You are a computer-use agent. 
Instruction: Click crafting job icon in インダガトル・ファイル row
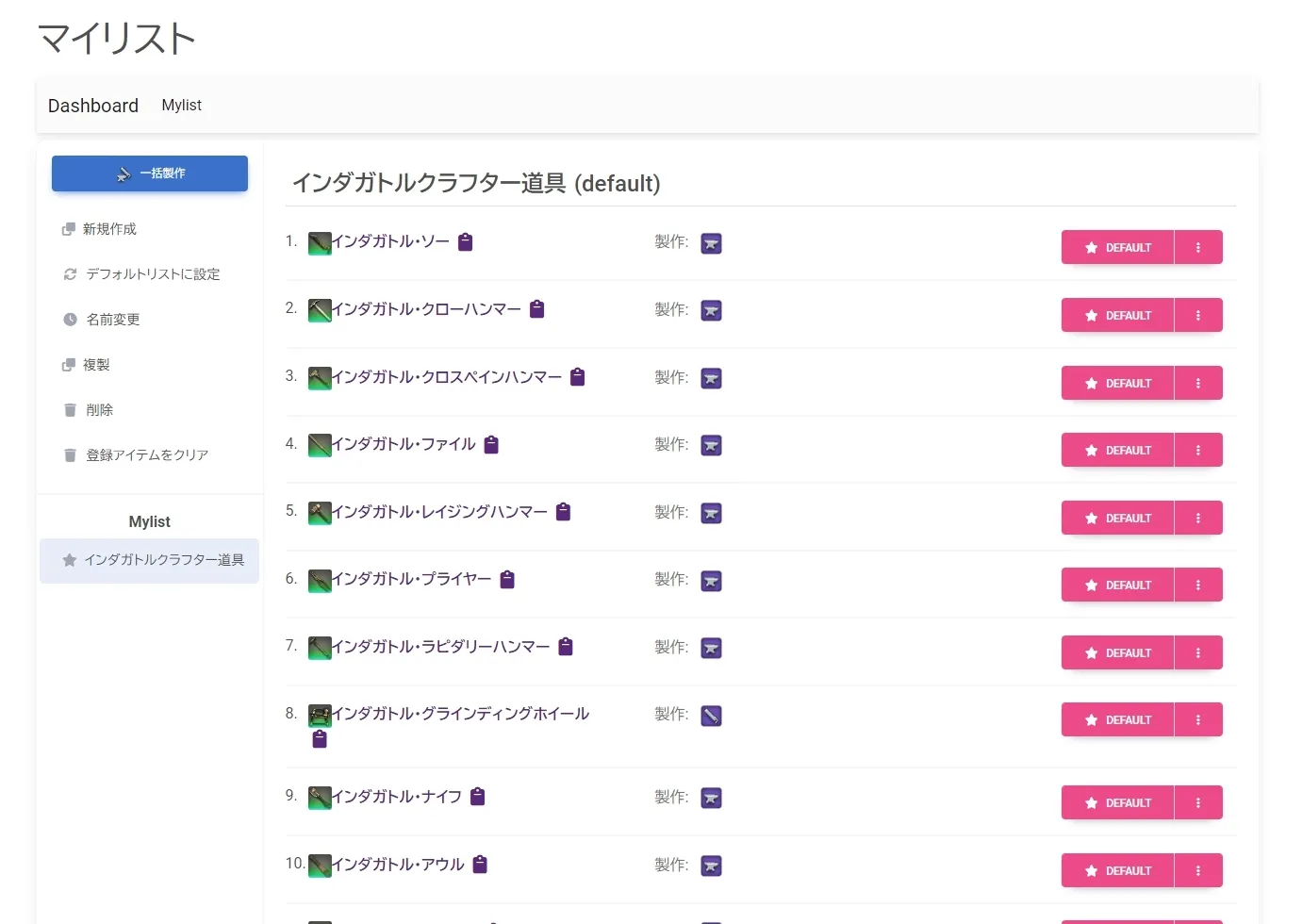[712, 446]
